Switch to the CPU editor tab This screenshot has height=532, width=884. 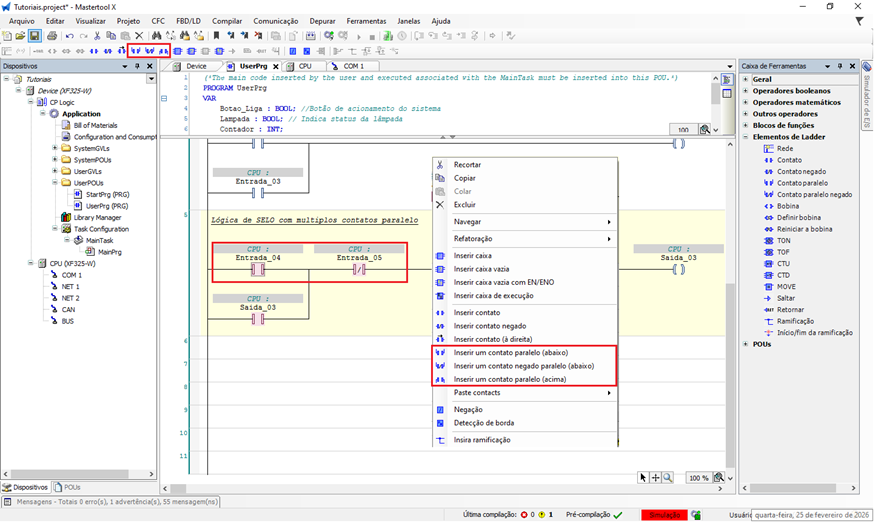(305, 66)
